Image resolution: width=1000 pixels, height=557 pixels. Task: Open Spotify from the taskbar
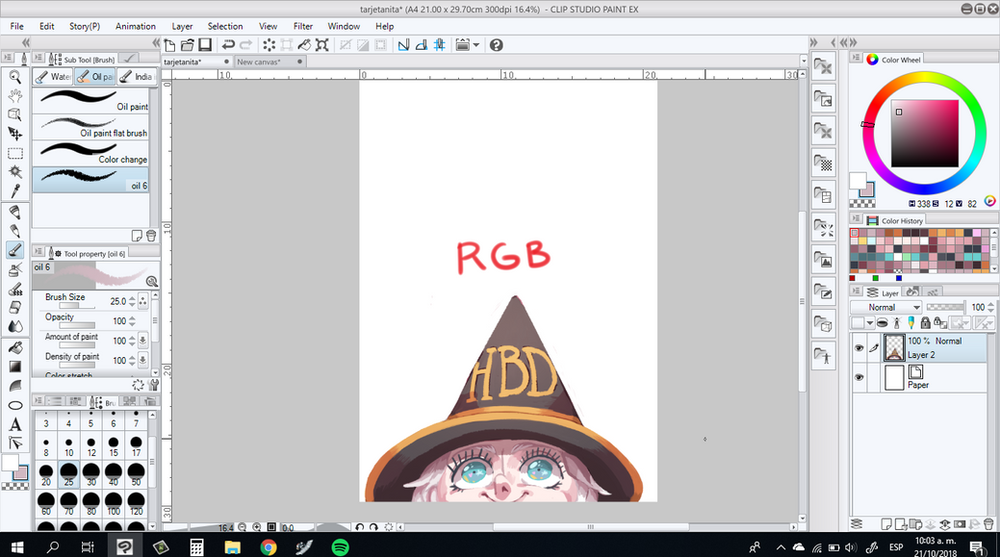pos(340,547)
